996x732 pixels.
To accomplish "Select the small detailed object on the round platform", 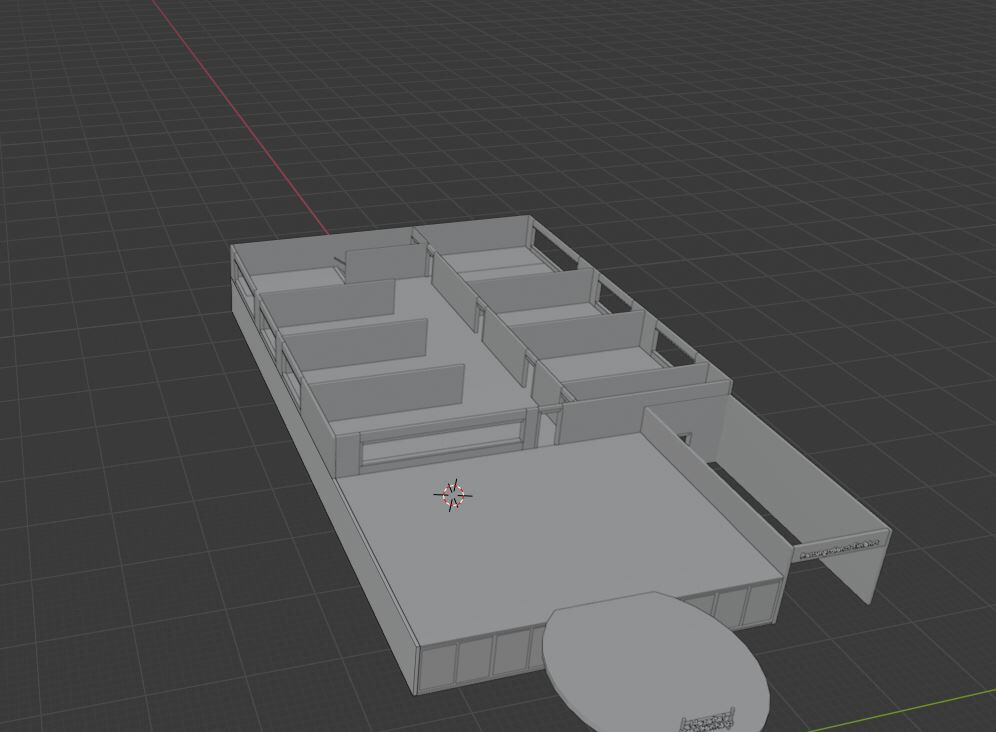I will click(708, 720).
